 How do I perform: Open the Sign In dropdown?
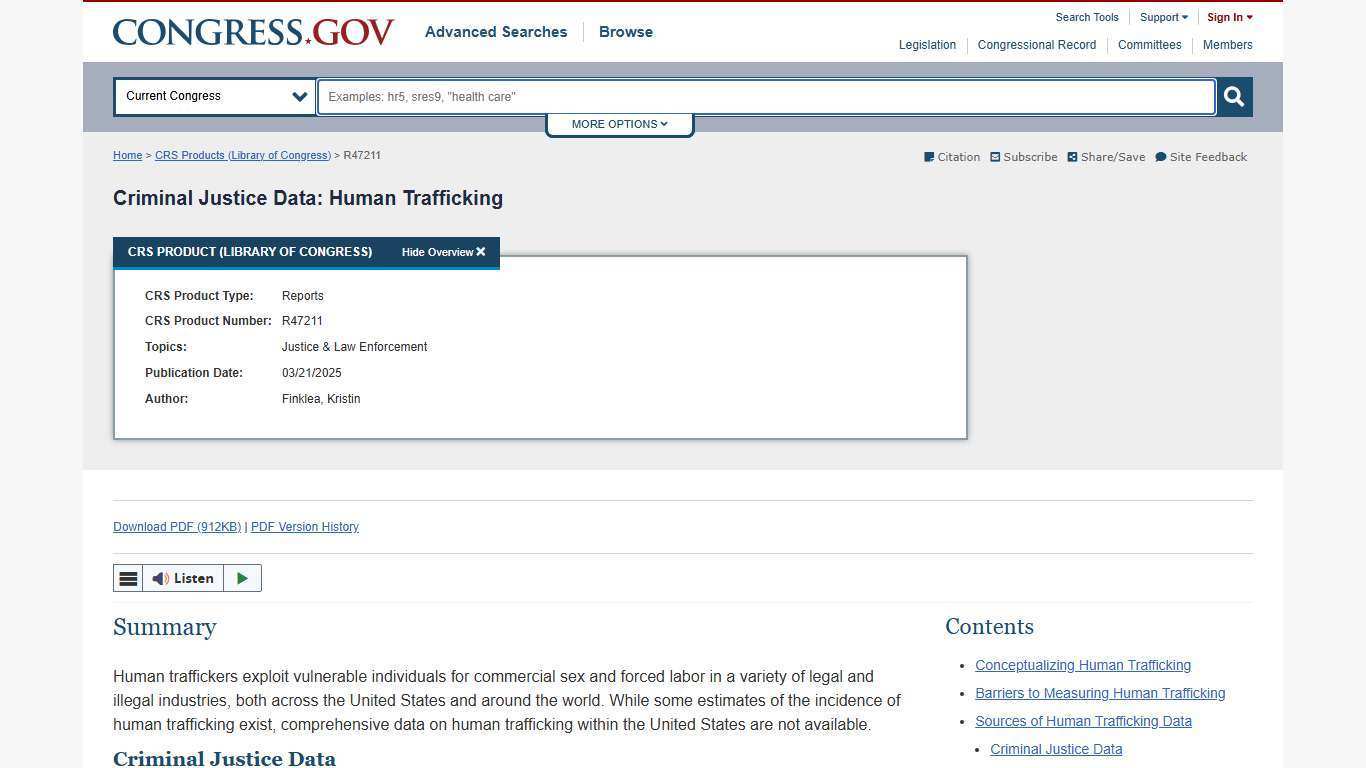1228,17
